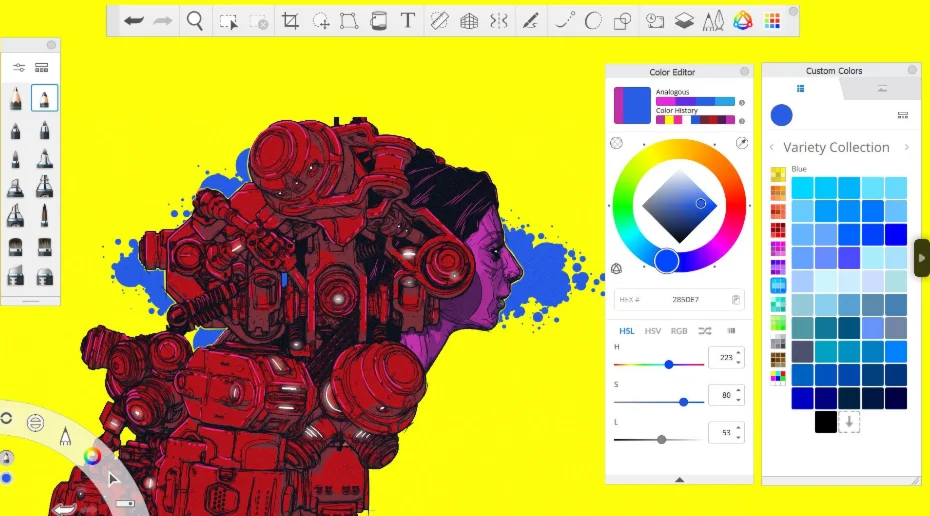Open the Symmetry tool
930x516 pixels.
[x=498, y=21]
